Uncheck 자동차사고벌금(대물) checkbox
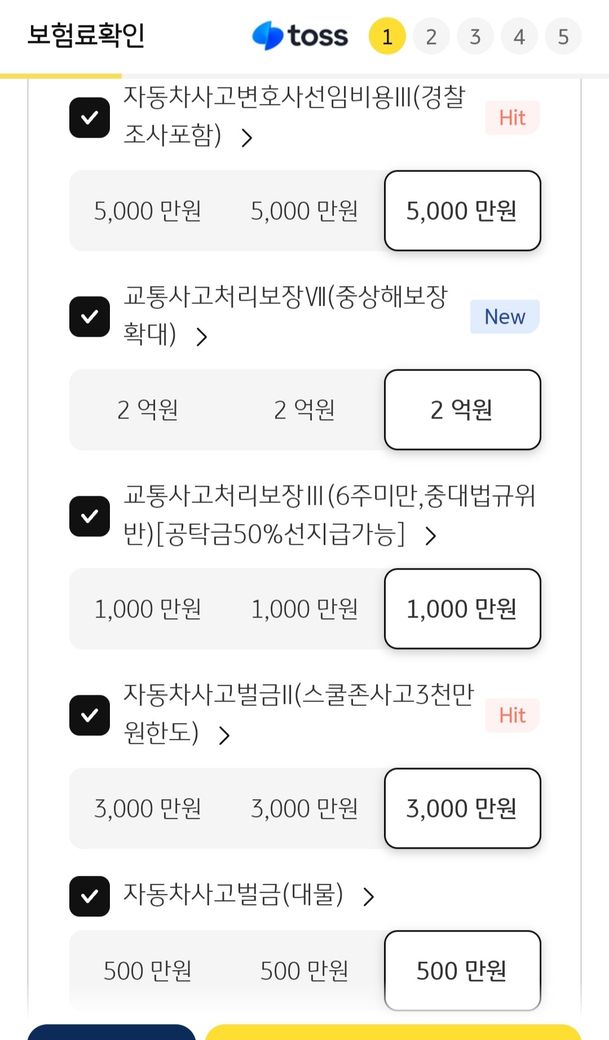This screenshot has width=609, height=1040. [x=89, y=896]
